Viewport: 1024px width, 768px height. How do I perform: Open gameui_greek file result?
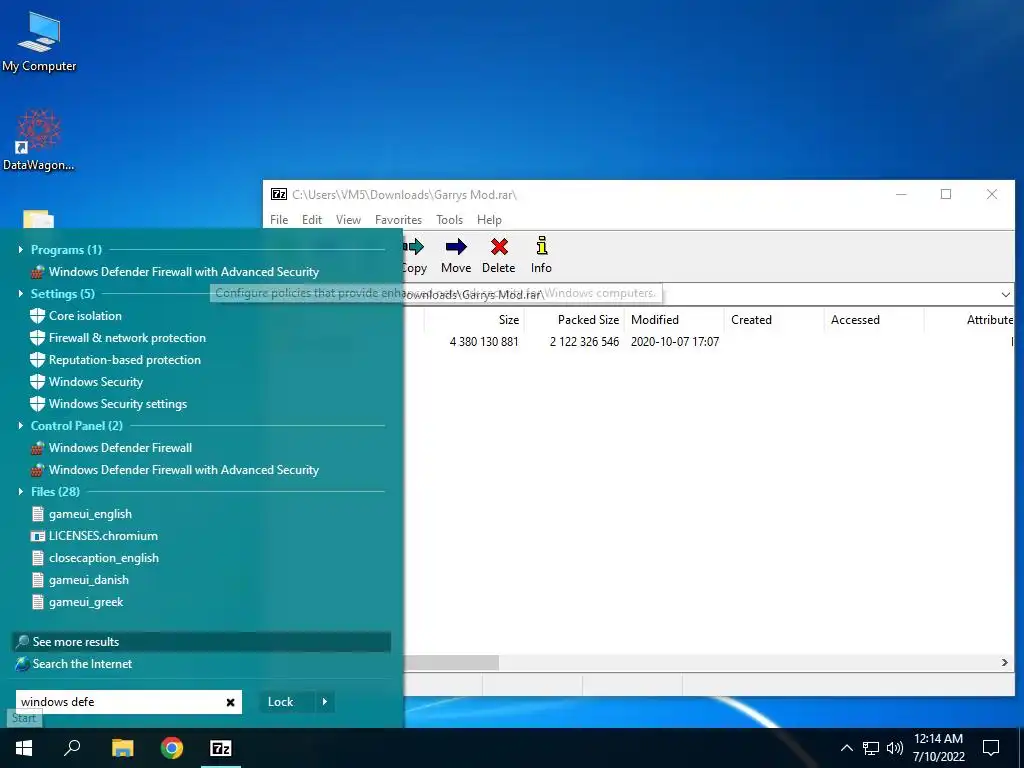point(77,602)
